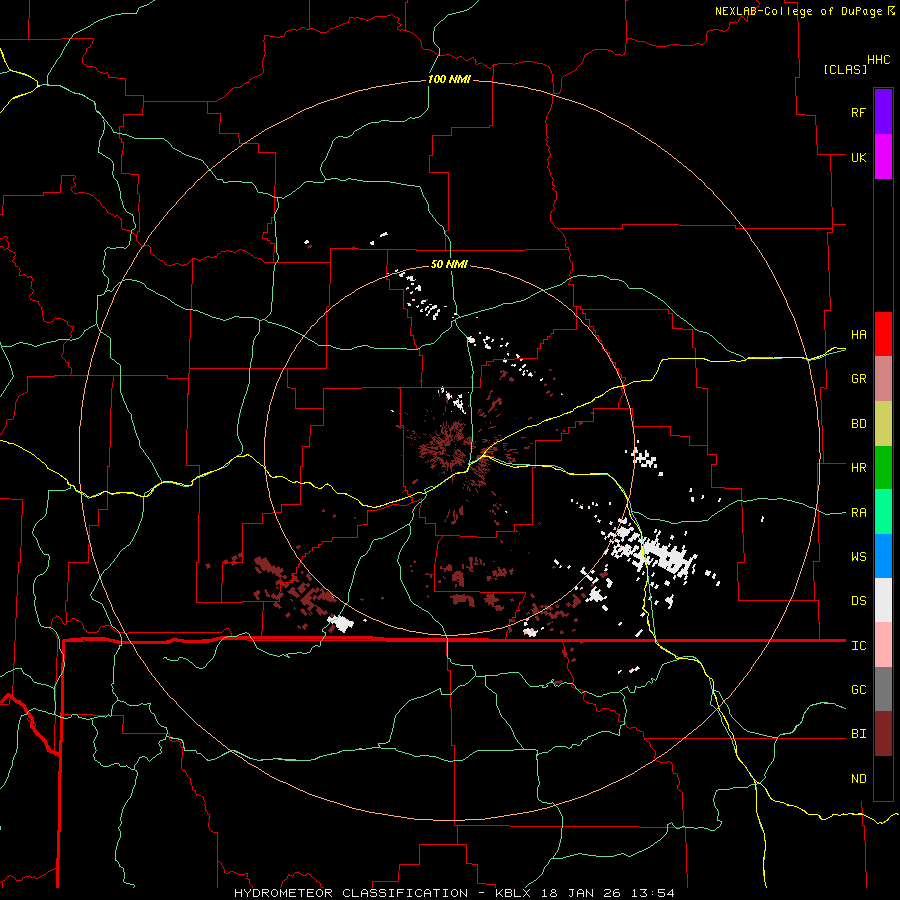
Task: Click the RF legend label
Action: pos(858,112)
